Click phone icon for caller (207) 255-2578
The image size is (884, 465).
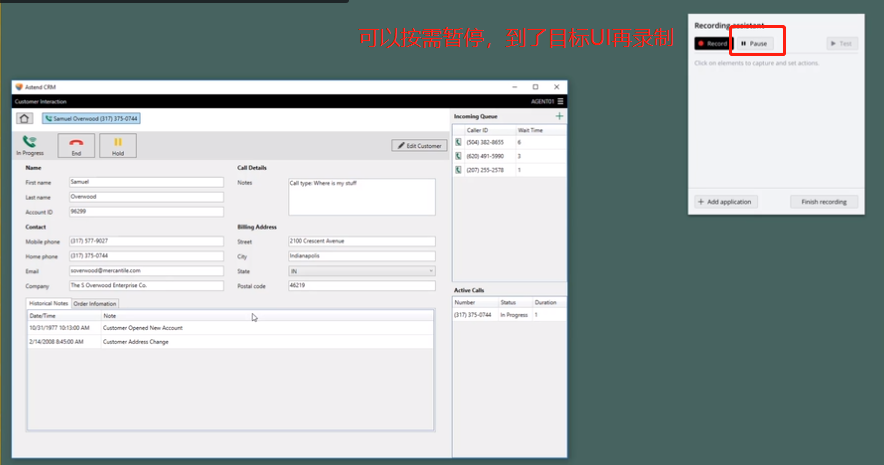(x=458, y=170)
